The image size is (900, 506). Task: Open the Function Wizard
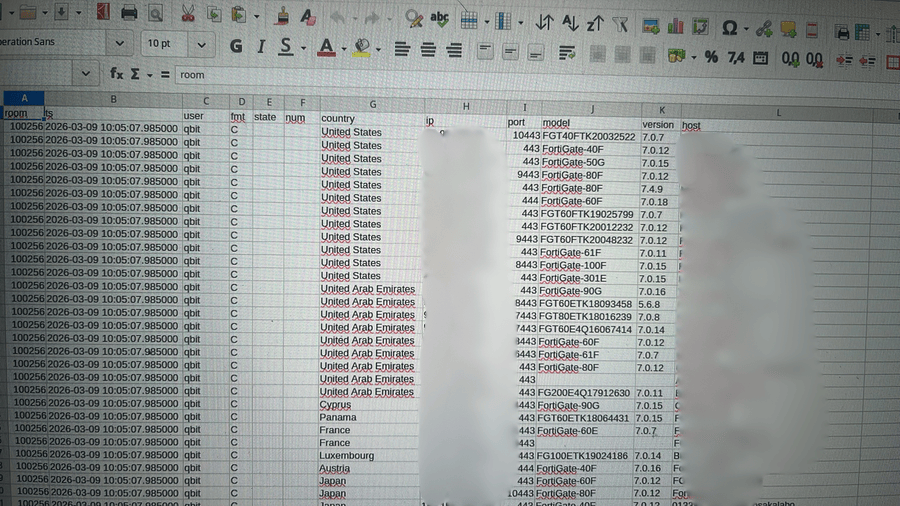[117, 73]
